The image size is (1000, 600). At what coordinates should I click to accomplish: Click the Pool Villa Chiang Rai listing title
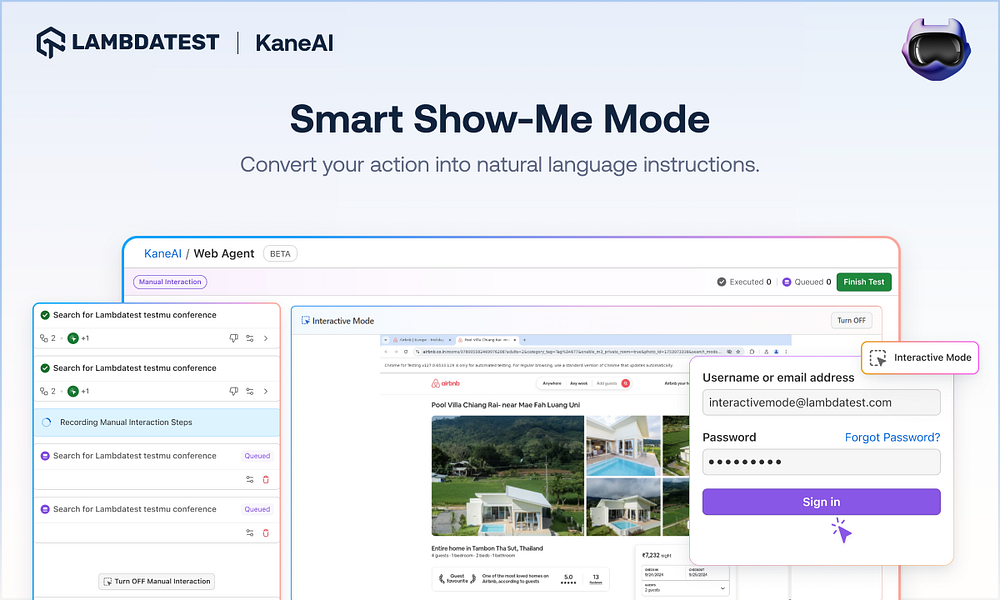[506, 405]
